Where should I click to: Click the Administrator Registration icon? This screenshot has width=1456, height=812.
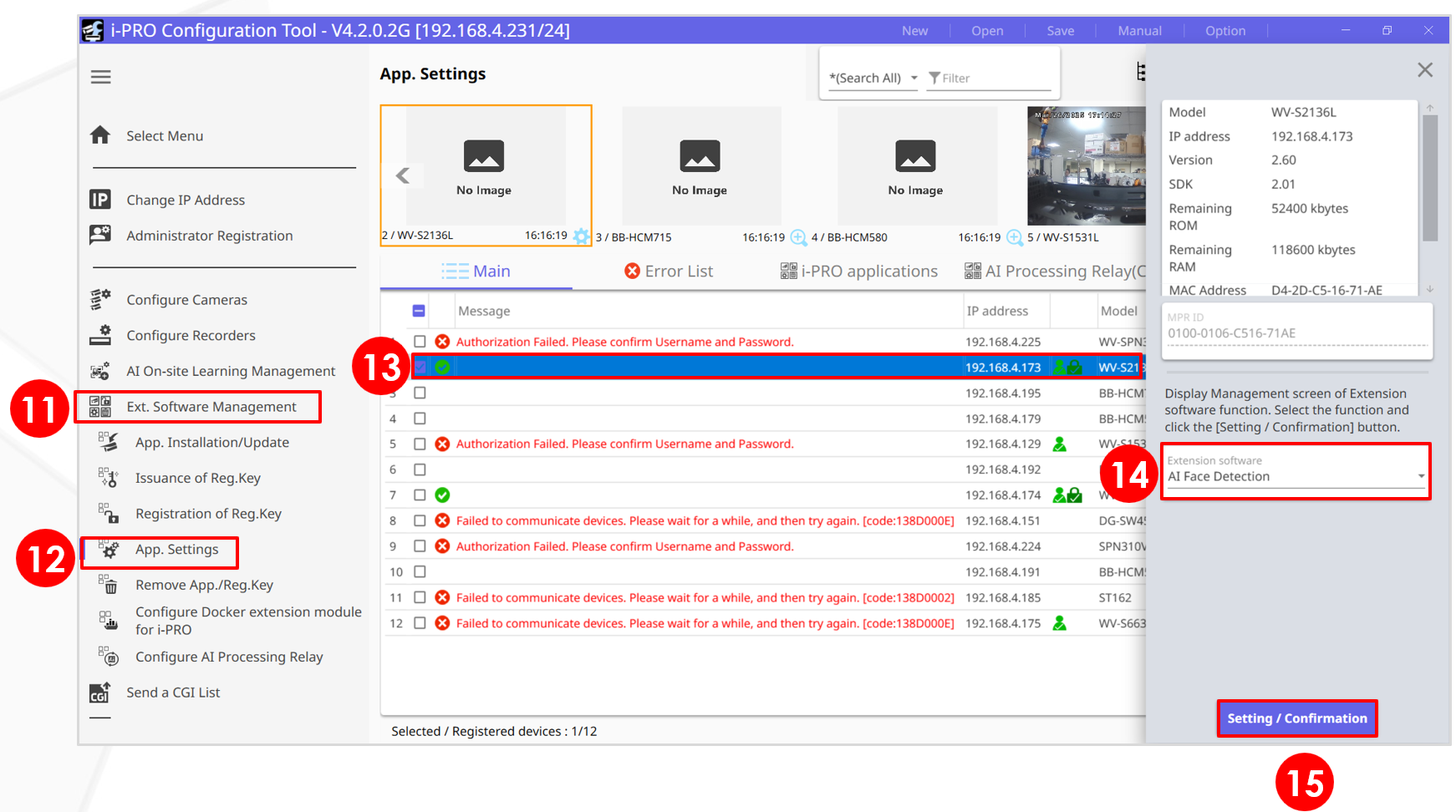click(x=100, y=235)
